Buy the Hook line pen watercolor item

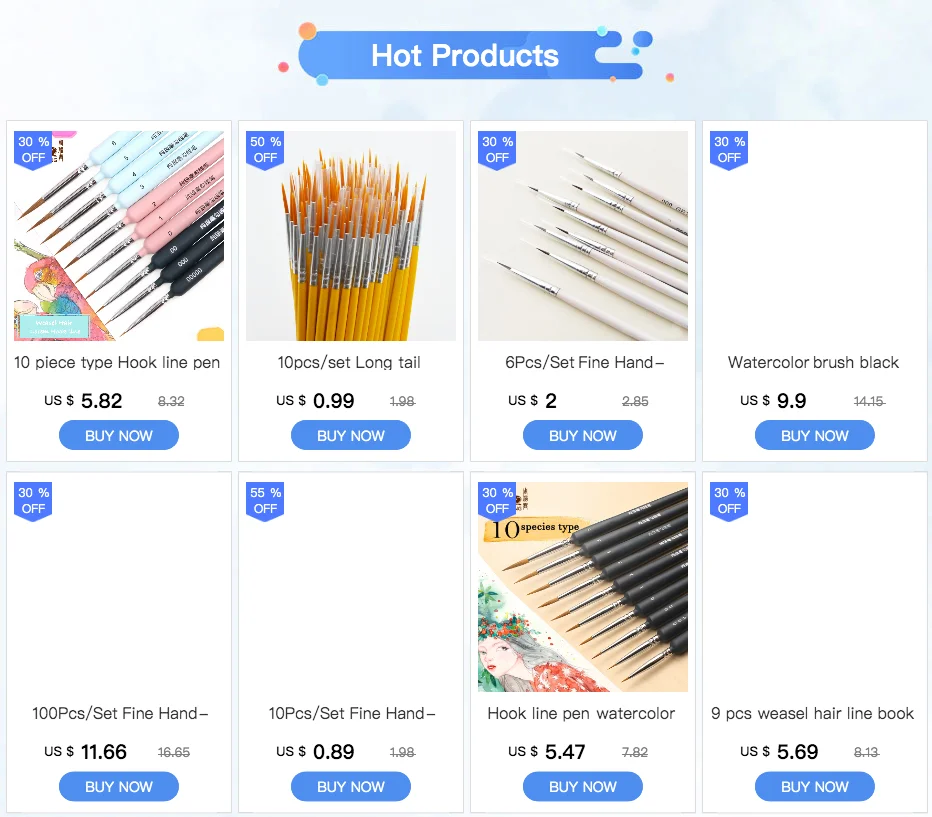coord(582,787)
